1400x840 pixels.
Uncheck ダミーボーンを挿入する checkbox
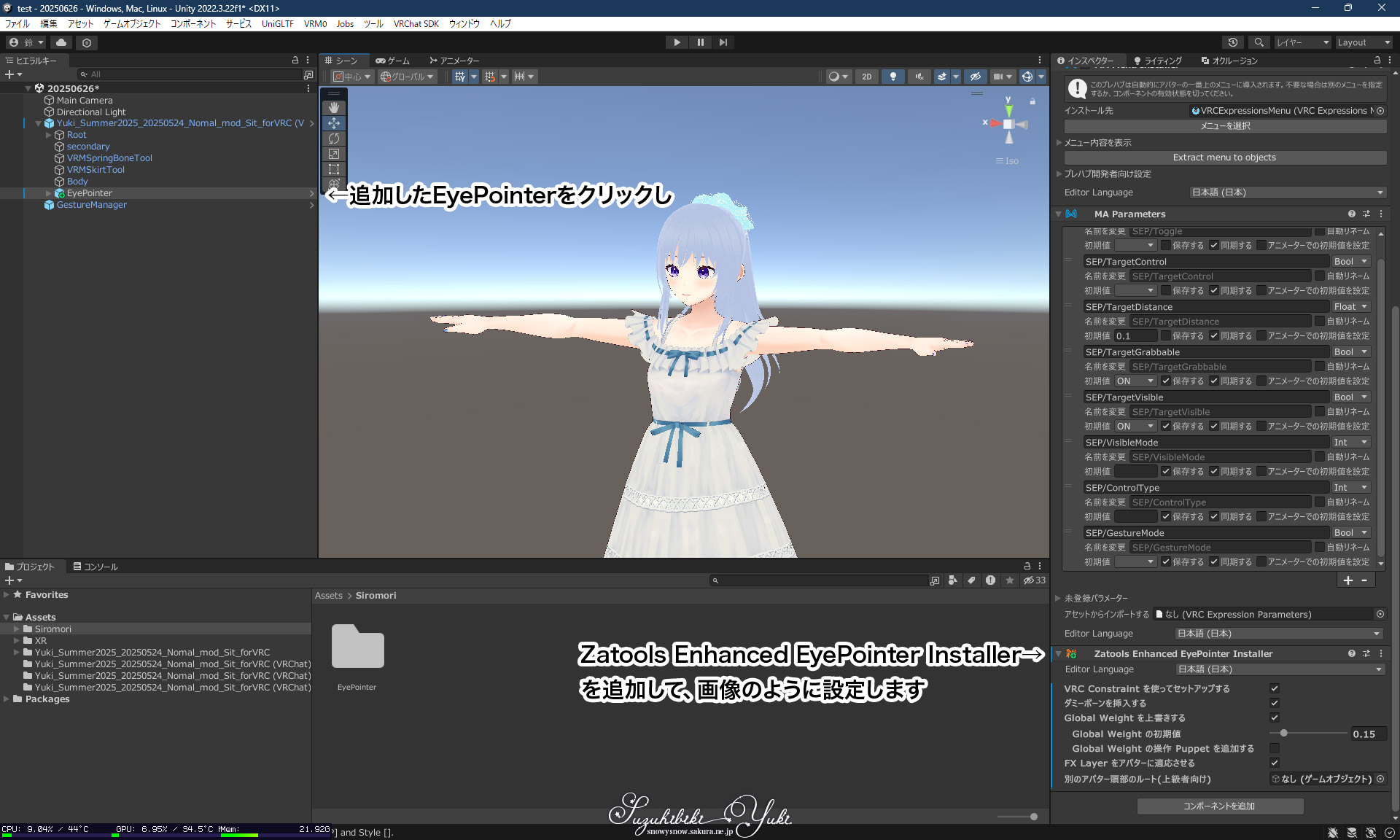1274,704
